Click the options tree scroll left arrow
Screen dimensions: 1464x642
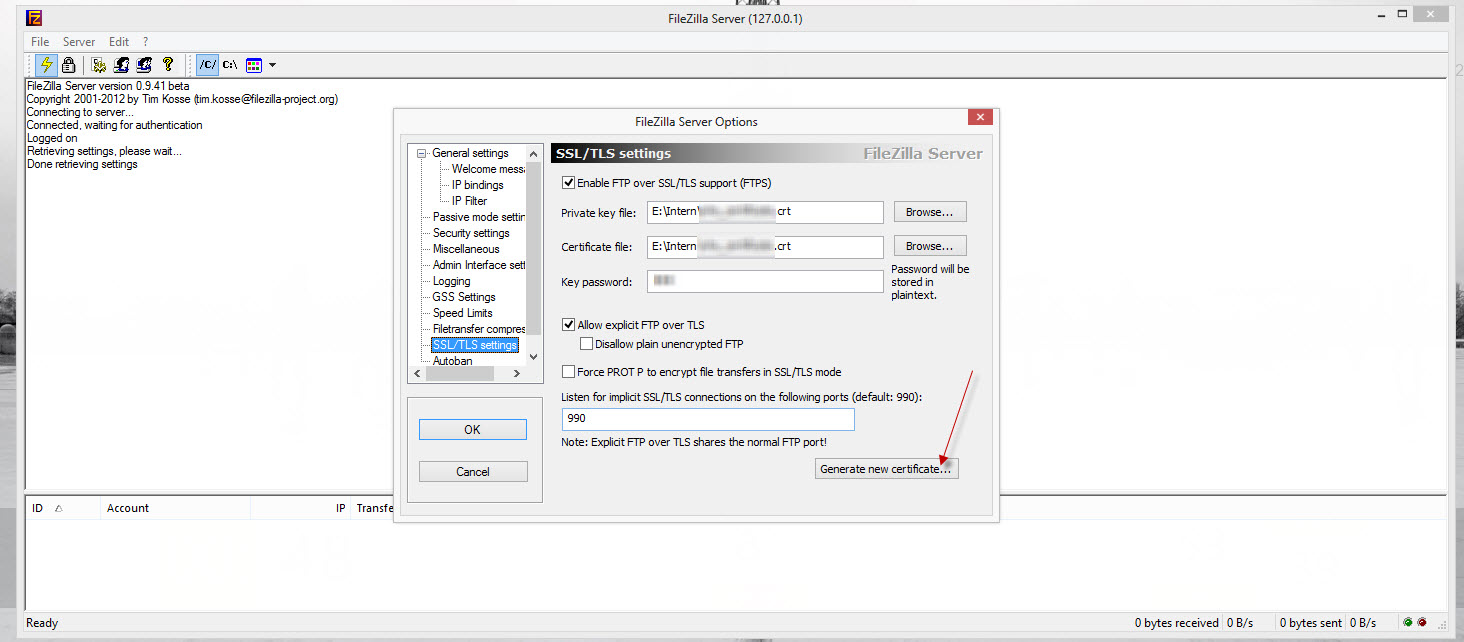click(418, 373)
